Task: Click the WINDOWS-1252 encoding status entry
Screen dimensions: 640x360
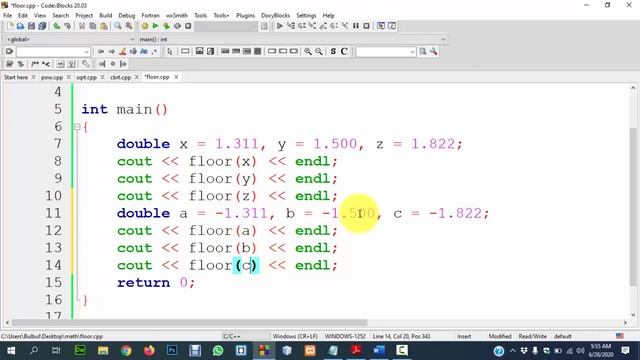Action: pyautogui.click(x=345, y=336)
